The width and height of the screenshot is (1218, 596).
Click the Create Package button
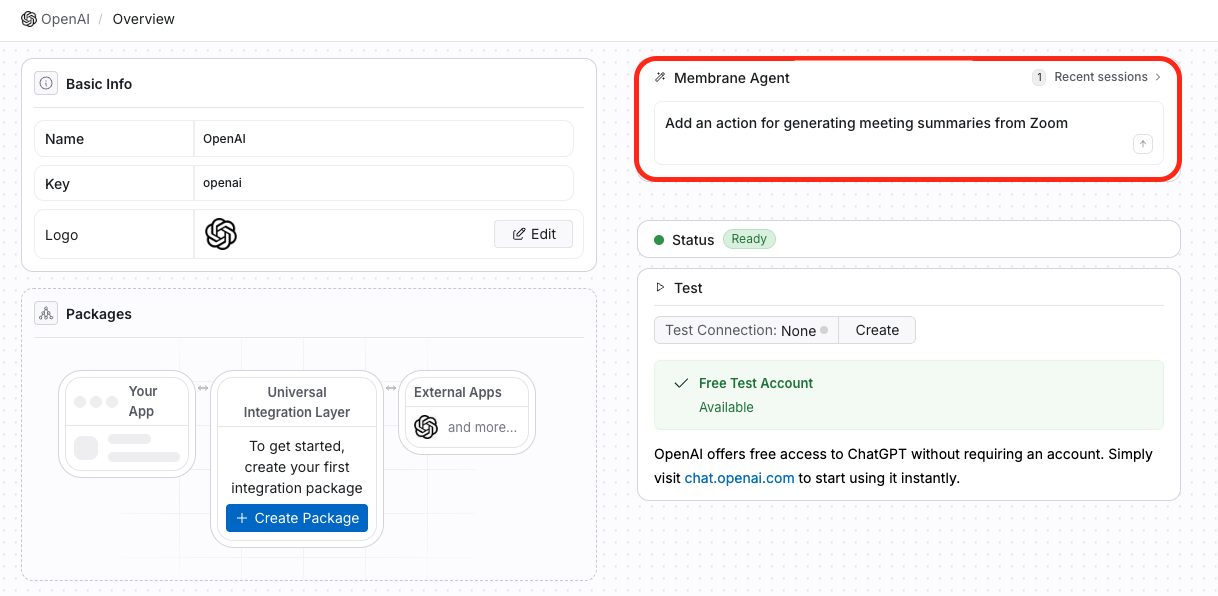297,518
